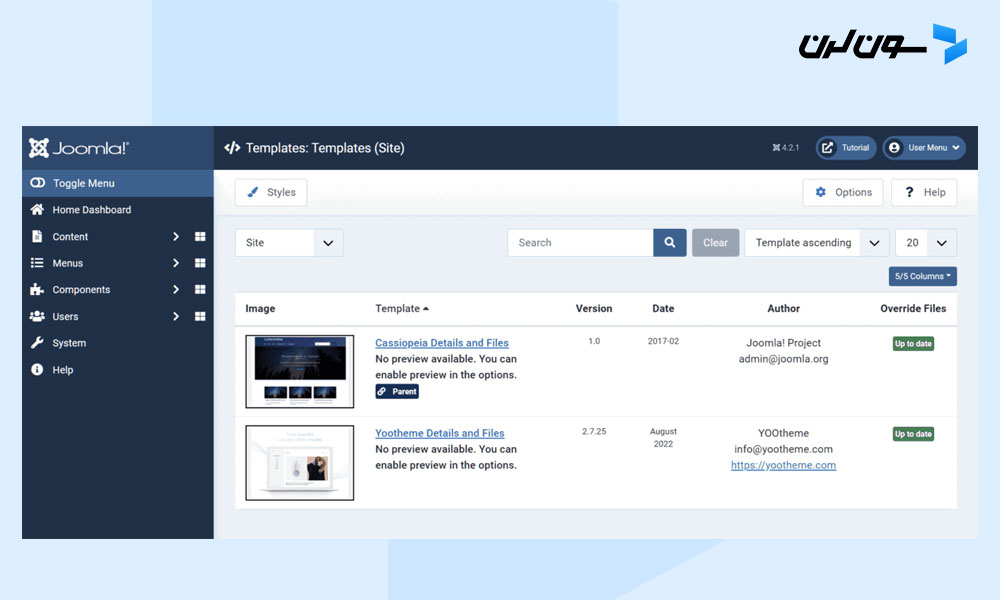Open the User Menu dropdown
The width and height of the screenshot is (1000, 600).
click(x=924, y=148)
